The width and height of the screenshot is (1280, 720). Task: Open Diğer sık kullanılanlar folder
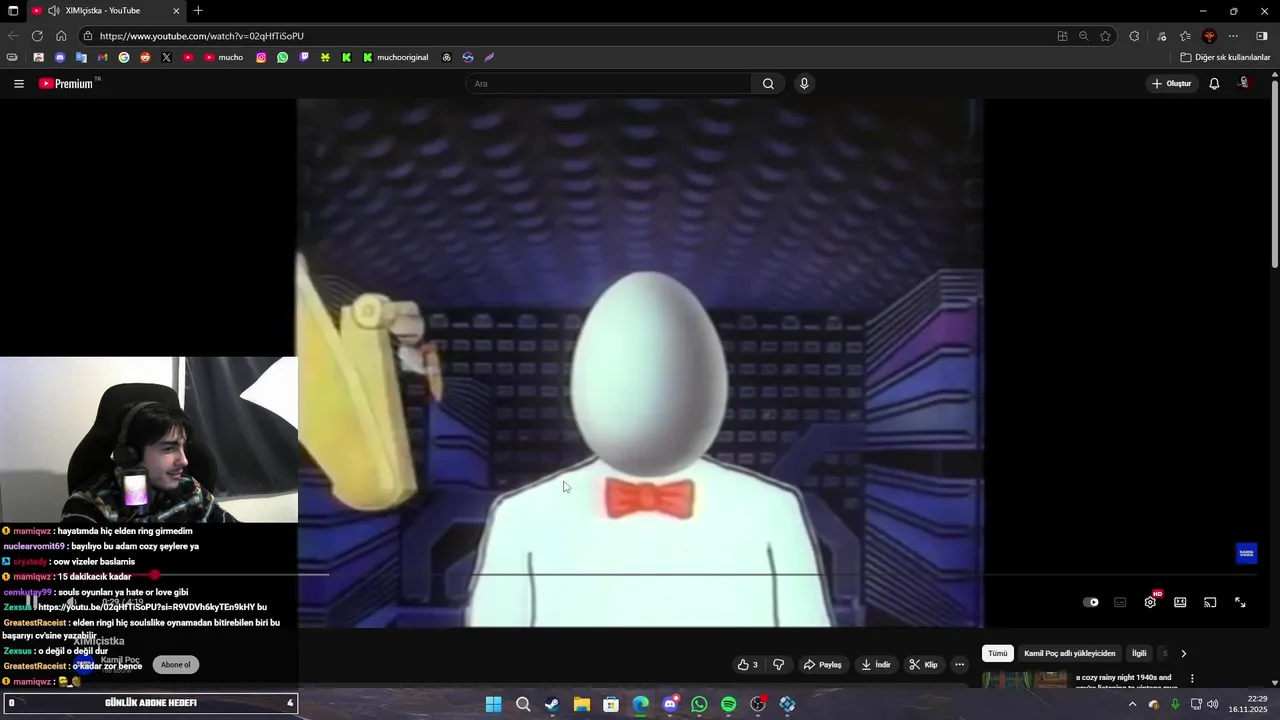coord(1225,58)
